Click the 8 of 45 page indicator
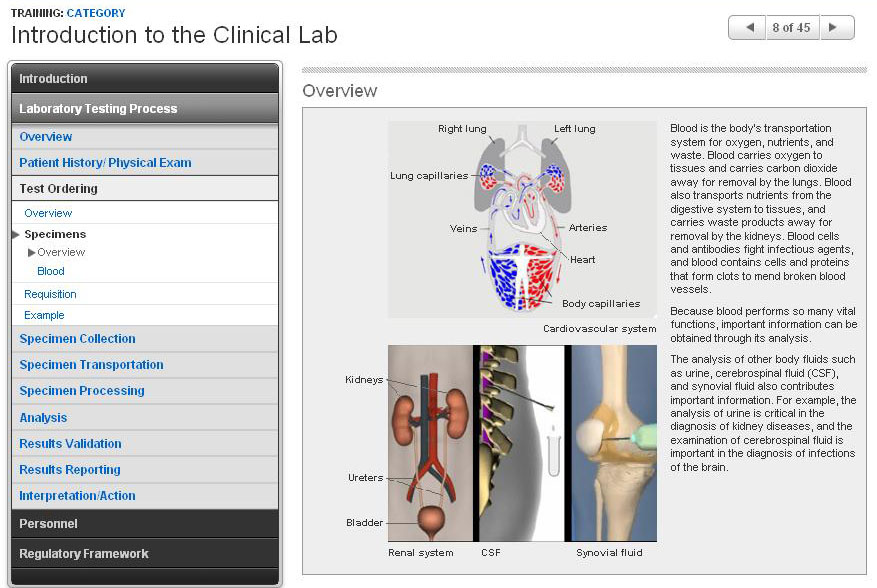877x588 pixels. point(791,28)
